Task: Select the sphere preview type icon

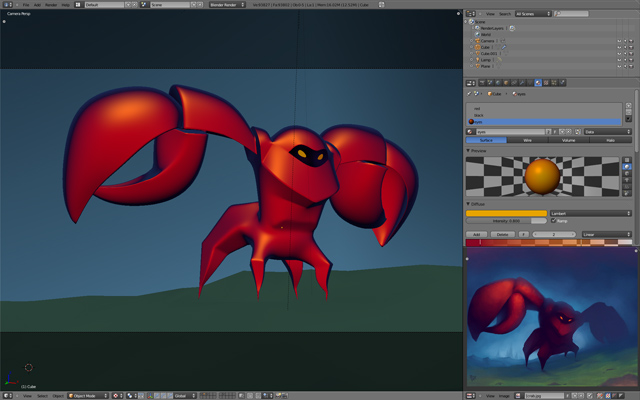Action: 627,167
